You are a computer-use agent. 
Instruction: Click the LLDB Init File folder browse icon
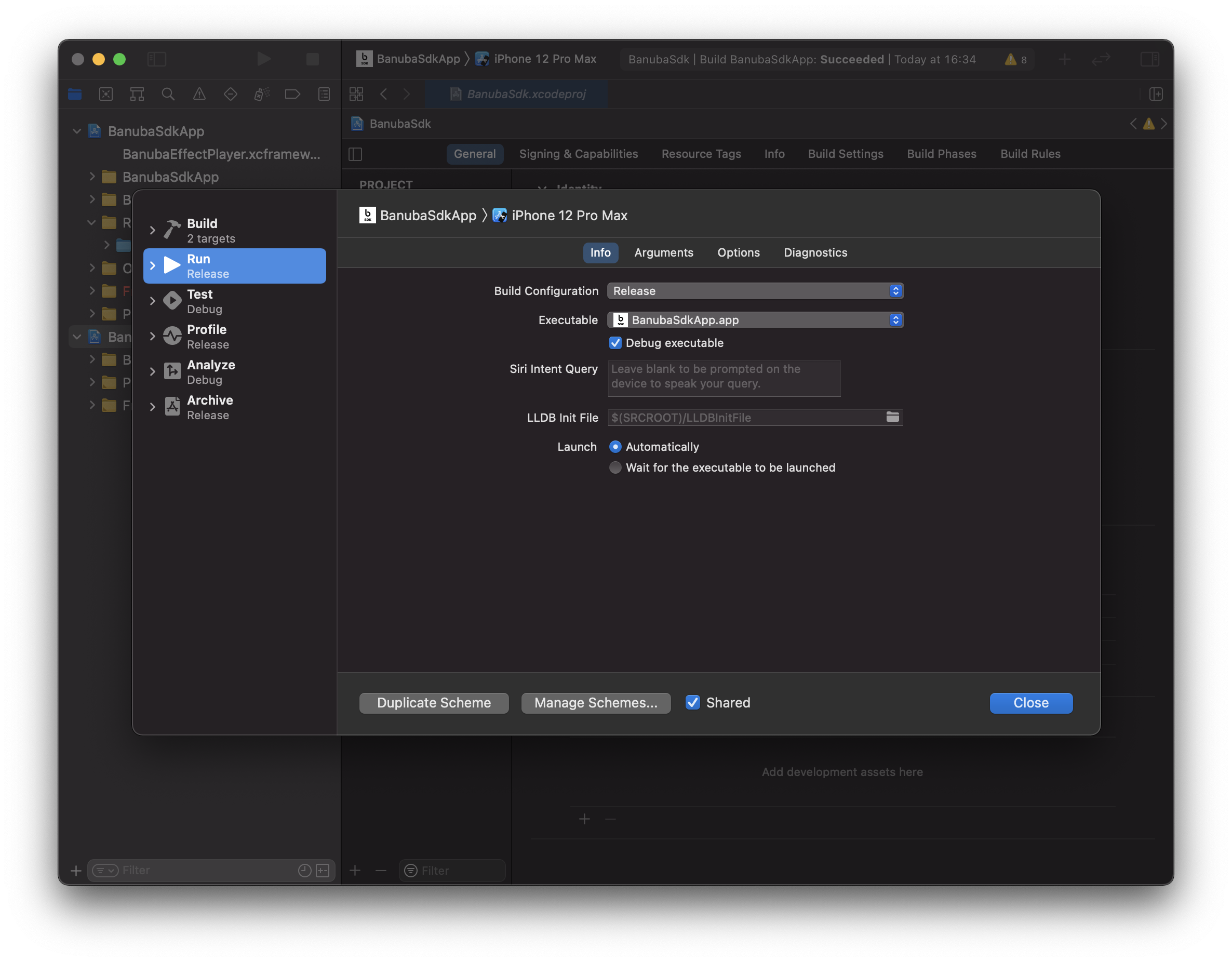(x=892, y=417)
